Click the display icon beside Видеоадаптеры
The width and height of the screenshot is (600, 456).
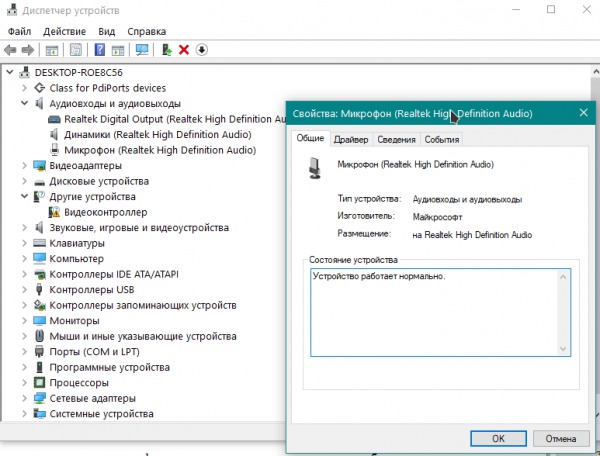click(x=39, y=165)
